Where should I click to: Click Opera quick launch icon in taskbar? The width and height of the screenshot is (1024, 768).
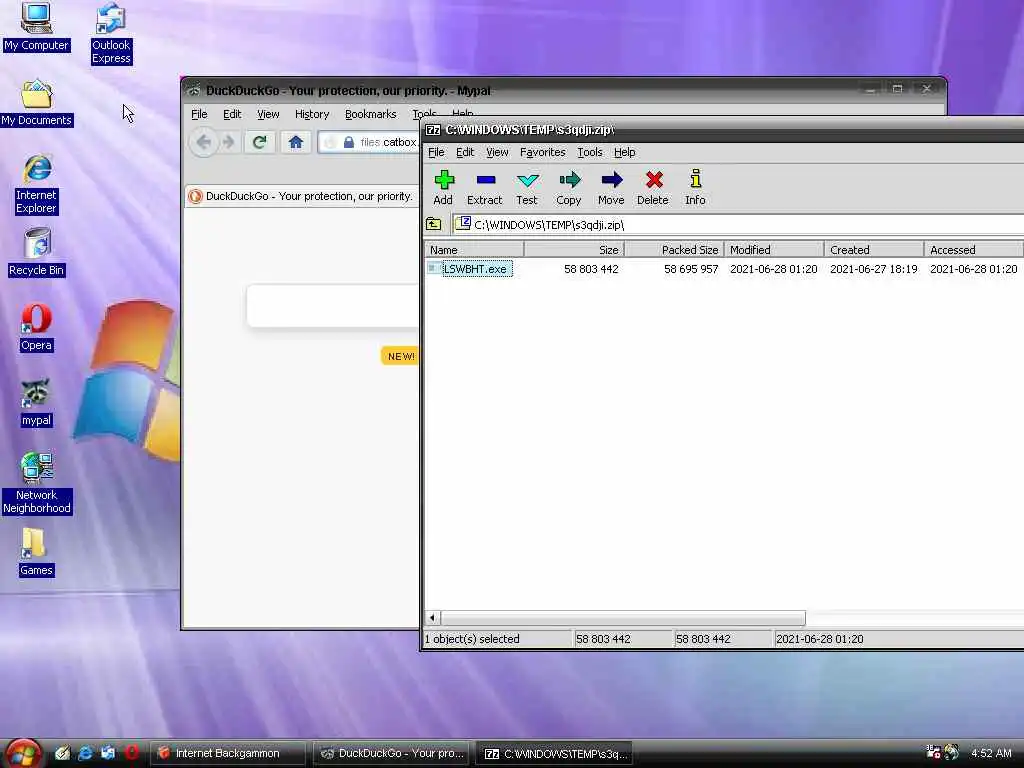point(131,753)
